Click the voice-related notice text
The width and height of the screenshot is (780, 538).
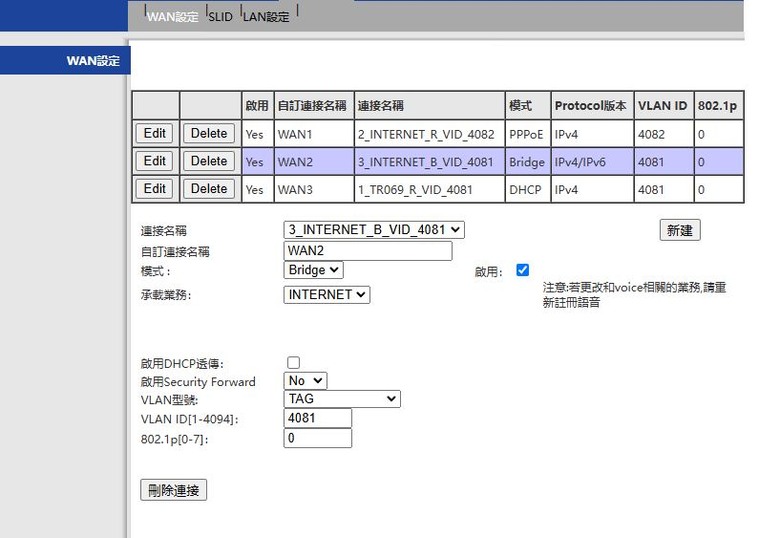[634, 294]
